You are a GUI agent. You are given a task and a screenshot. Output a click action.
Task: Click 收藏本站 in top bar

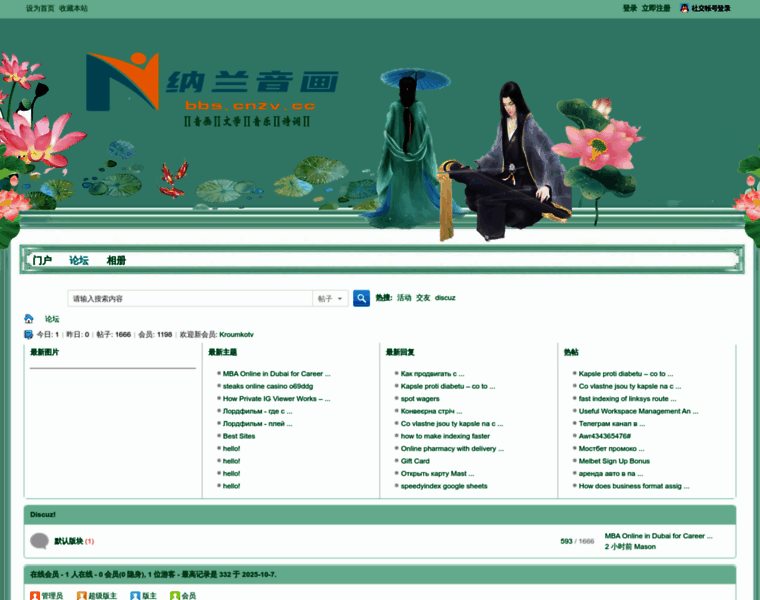[74, 8]
